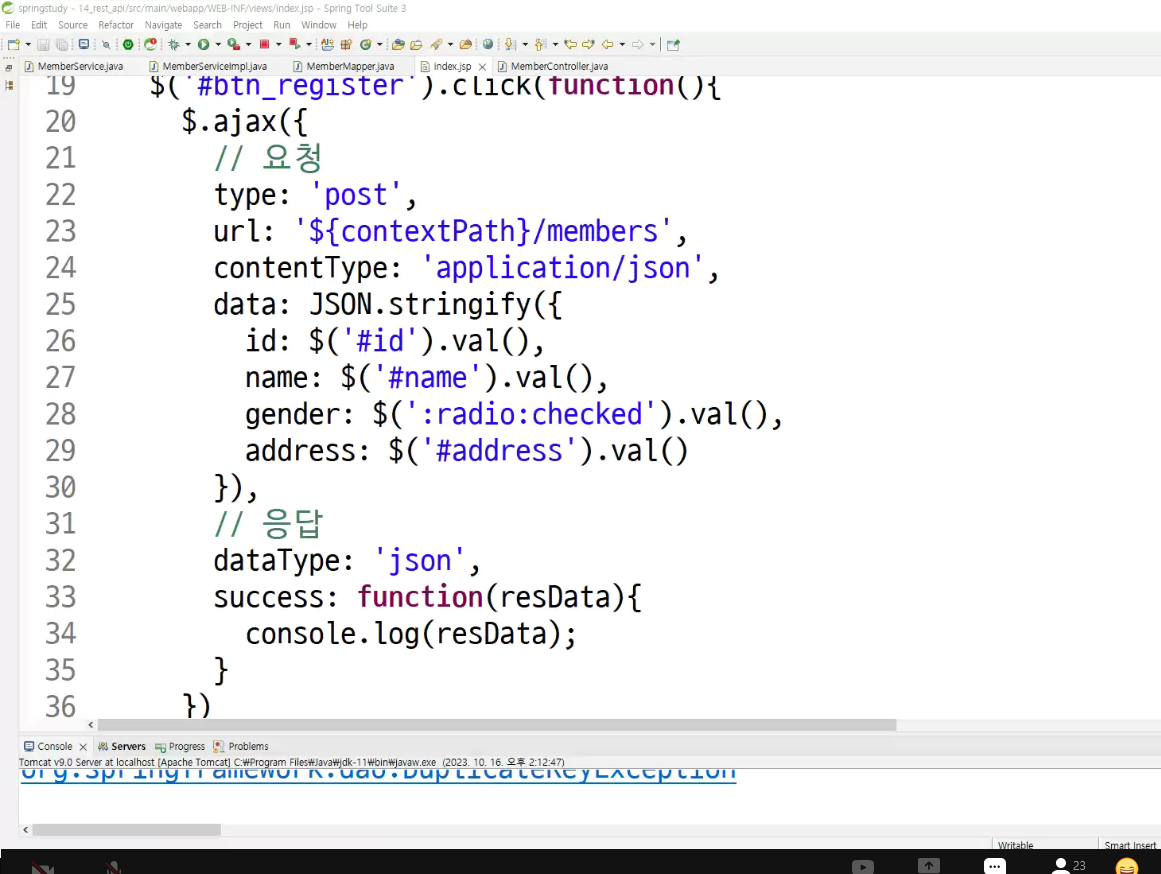Screen dimensions: 1161x874
Task: Click the red terminate-and-relaunch icon
Action: 295,44
